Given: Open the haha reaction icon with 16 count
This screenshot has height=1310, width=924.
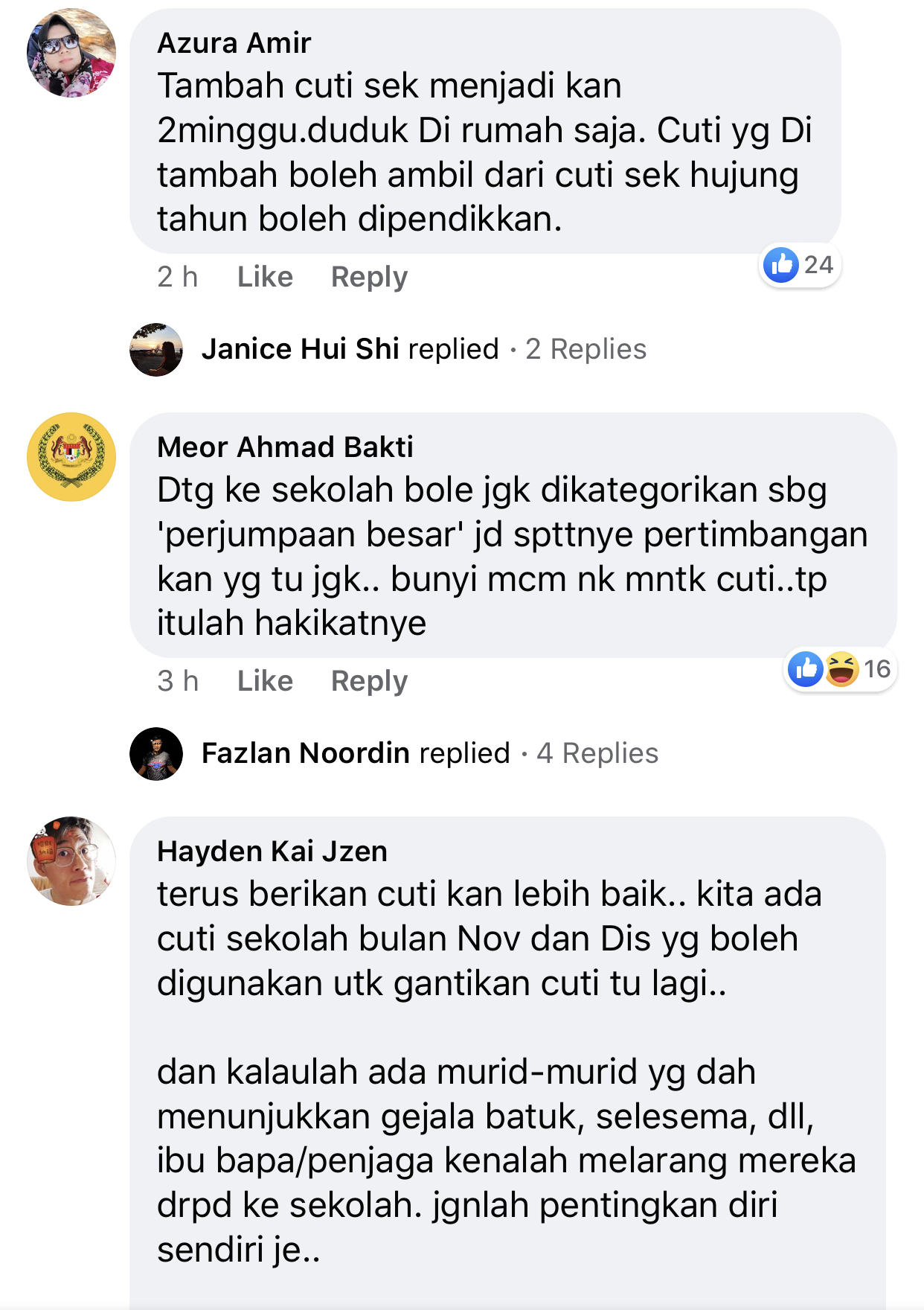Looking at the screenshot, I should [x=842, y=669].
